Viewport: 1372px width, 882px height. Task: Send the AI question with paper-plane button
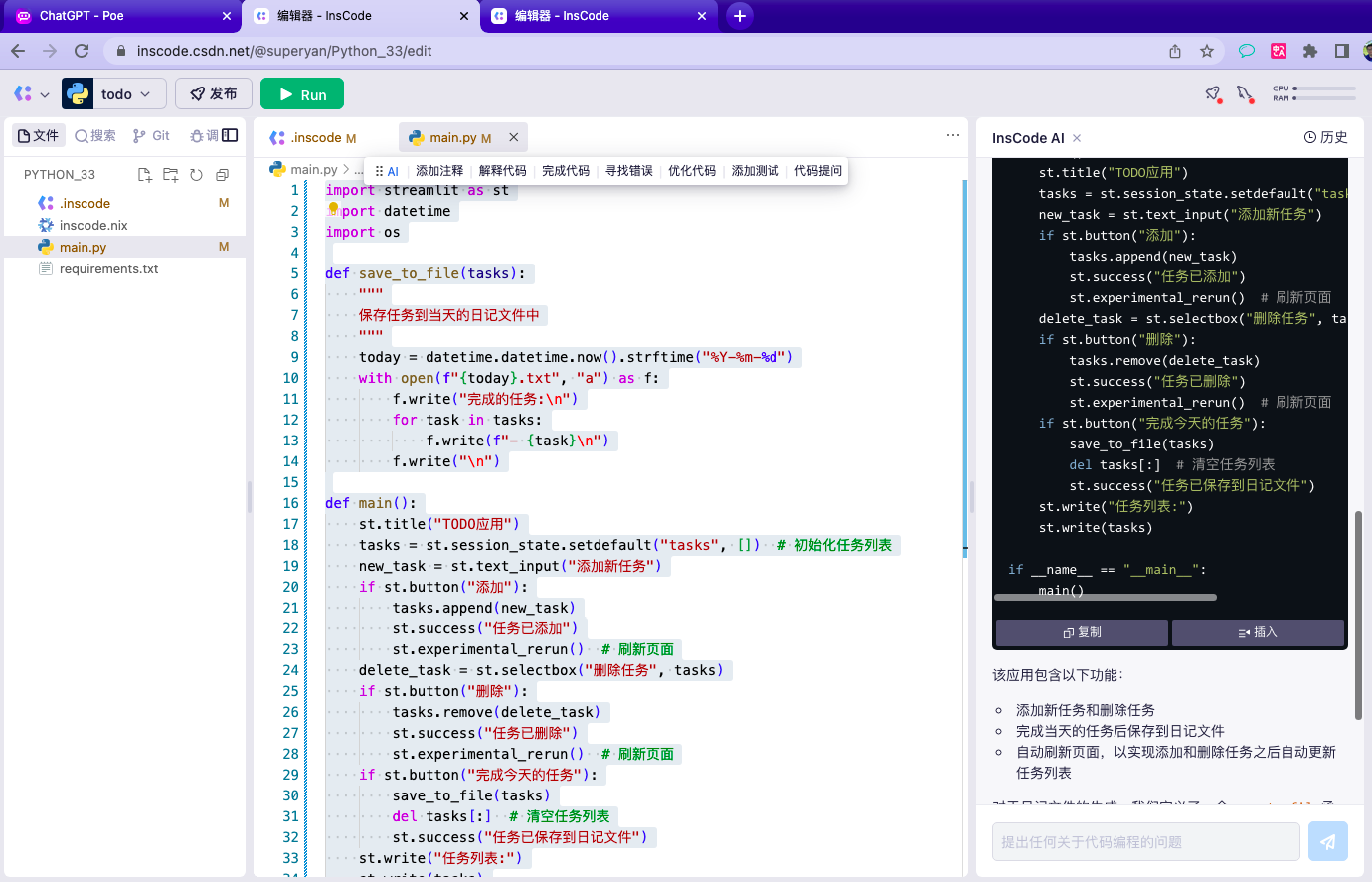tap(1327, 841)
